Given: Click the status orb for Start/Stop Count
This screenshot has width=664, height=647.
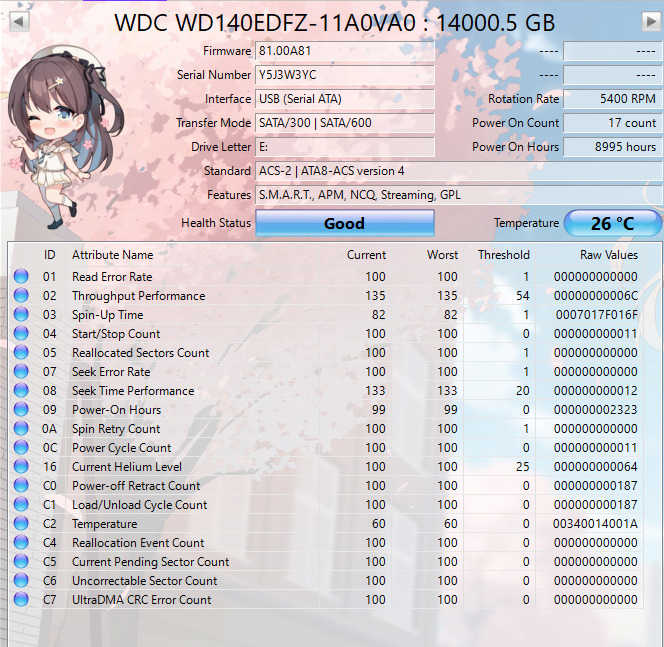Looking at the screenshot, I should click(x=21, y=333).
